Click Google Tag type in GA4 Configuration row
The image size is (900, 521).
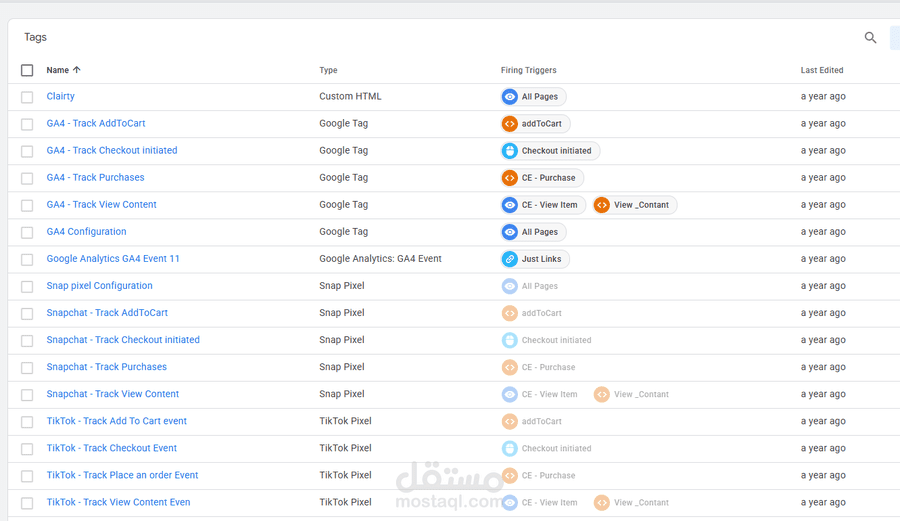343,231
